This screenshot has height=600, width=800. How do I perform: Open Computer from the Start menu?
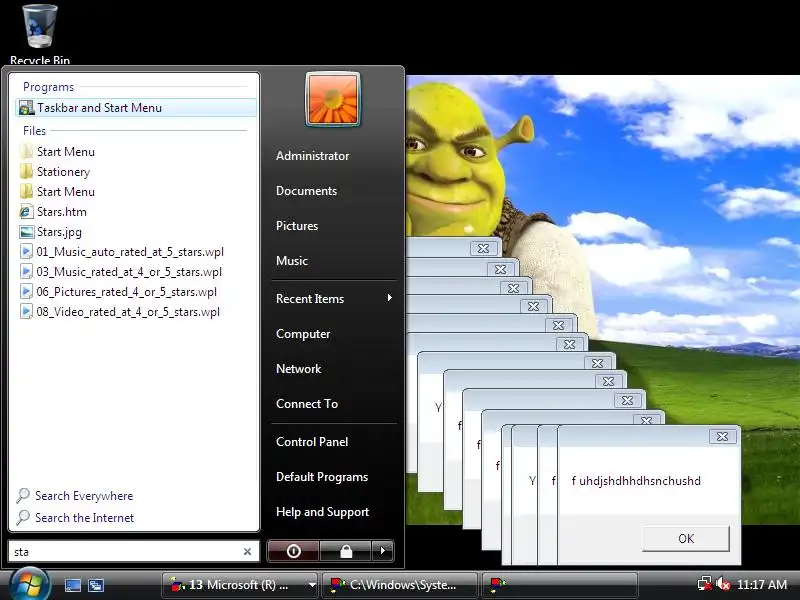pos(303,334)
